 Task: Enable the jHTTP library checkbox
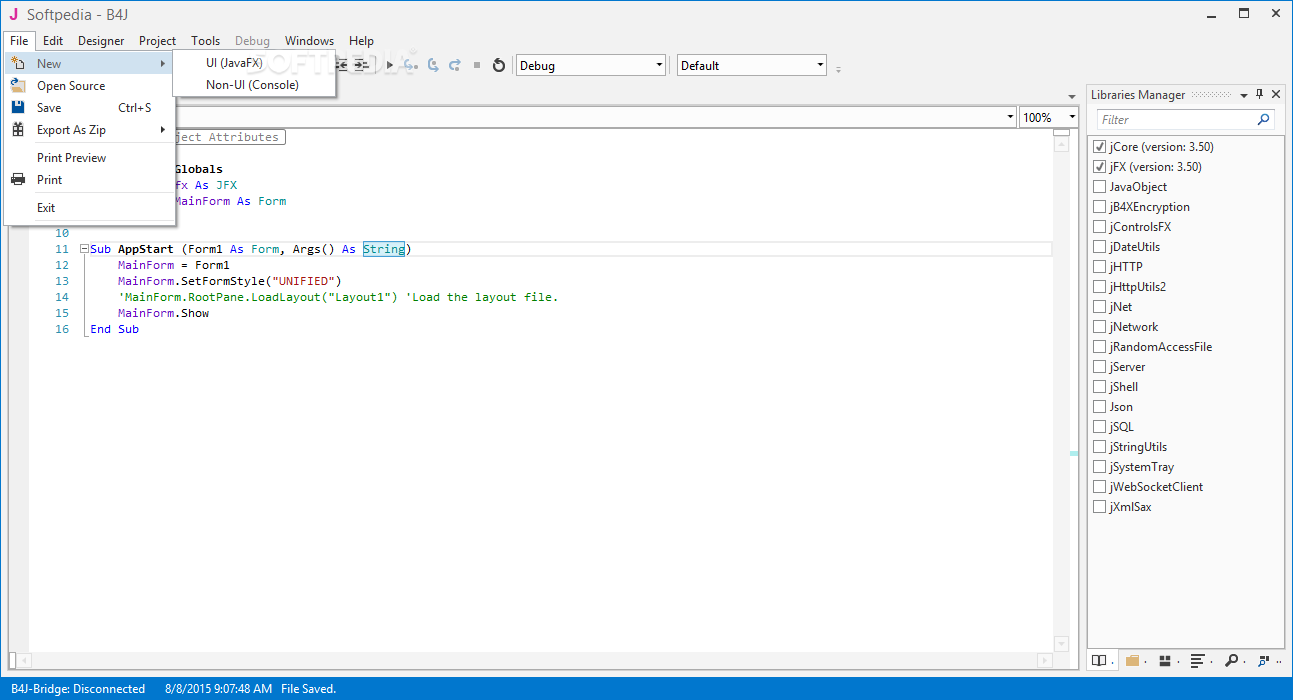1100,267
